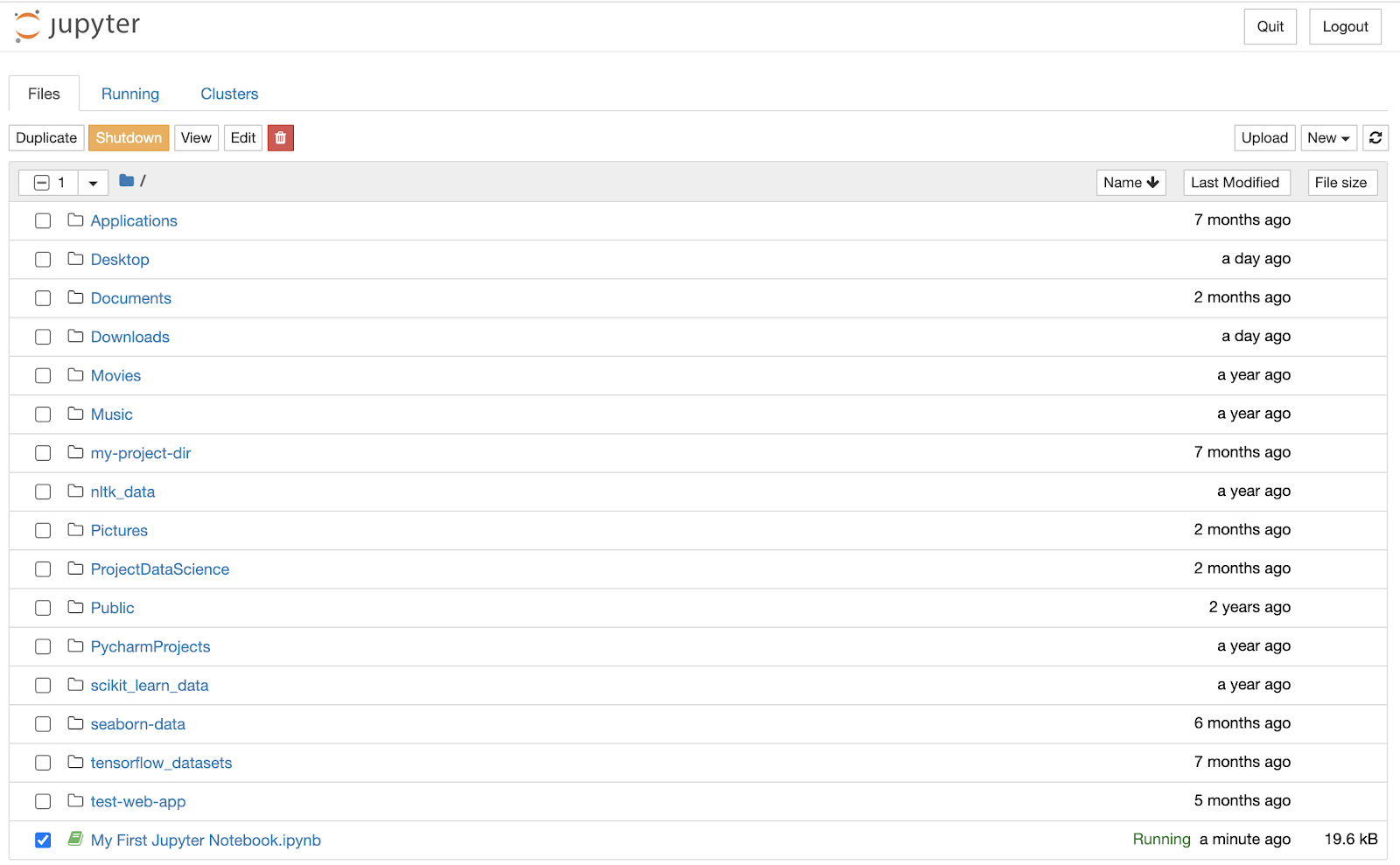Switch to the Running tab
This screenshot has width=1400, height=865.
coord(130,94)
